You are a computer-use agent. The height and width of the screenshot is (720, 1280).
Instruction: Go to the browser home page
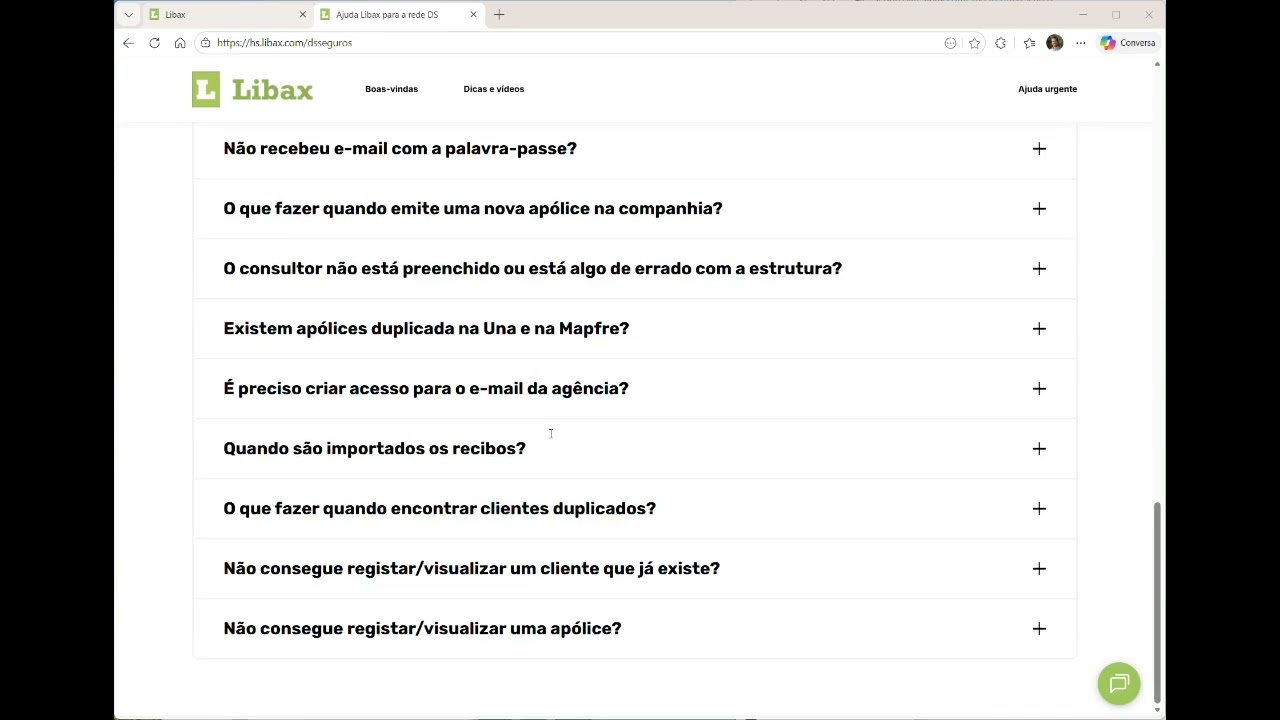point(180,43)
